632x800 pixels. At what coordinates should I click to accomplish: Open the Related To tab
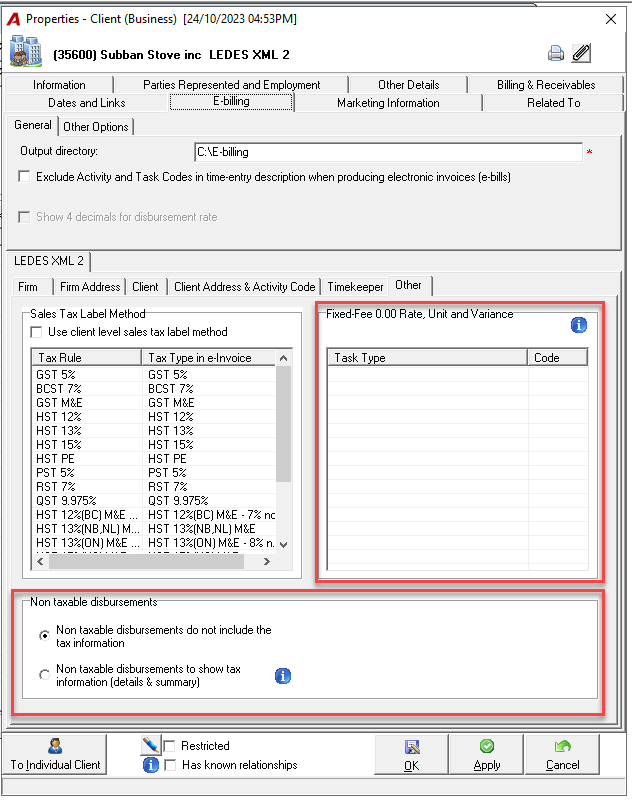(553, 103)
